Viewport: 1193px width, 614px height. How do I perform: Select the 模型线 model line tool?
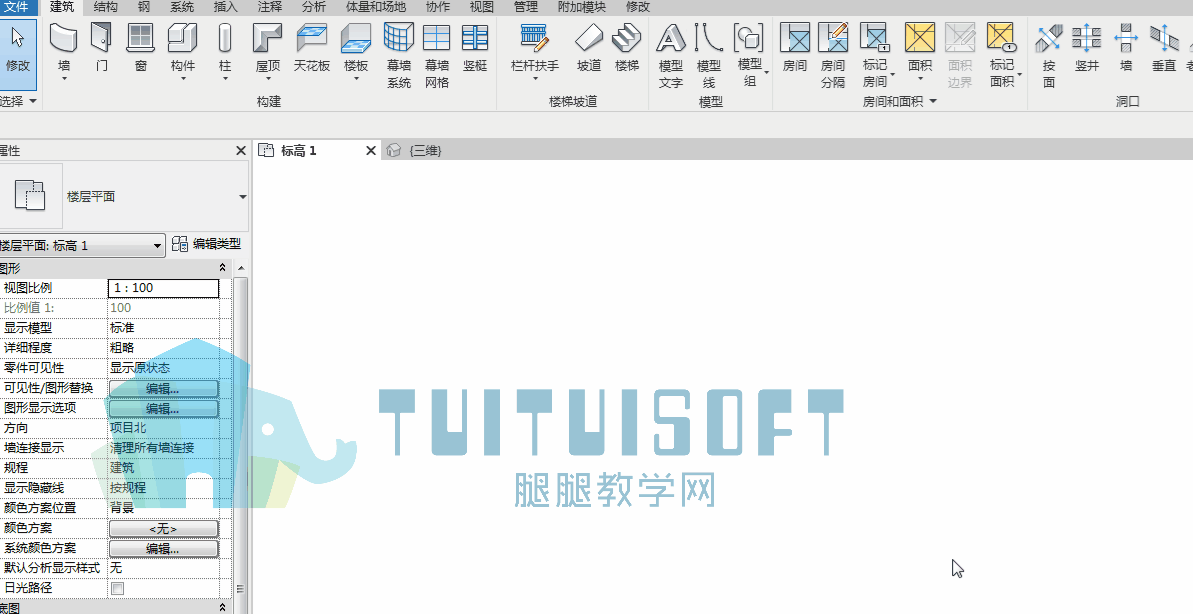709,55
